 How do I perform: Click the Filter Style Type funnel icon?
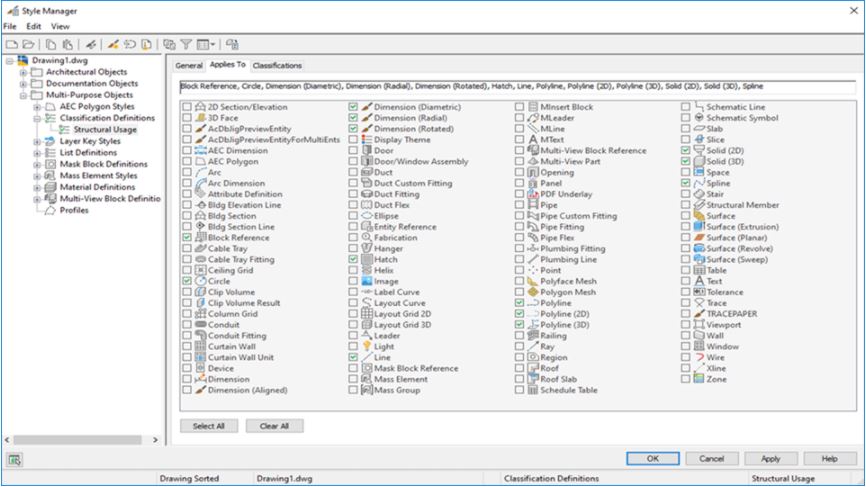tap(186, 45)
